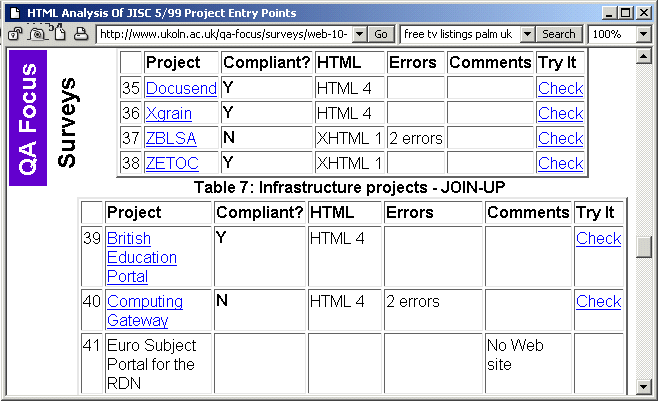The width and height of the screenshot is (658, 401).
Task: Click Check link for Computing Gateway
Action: pos(598,301)
